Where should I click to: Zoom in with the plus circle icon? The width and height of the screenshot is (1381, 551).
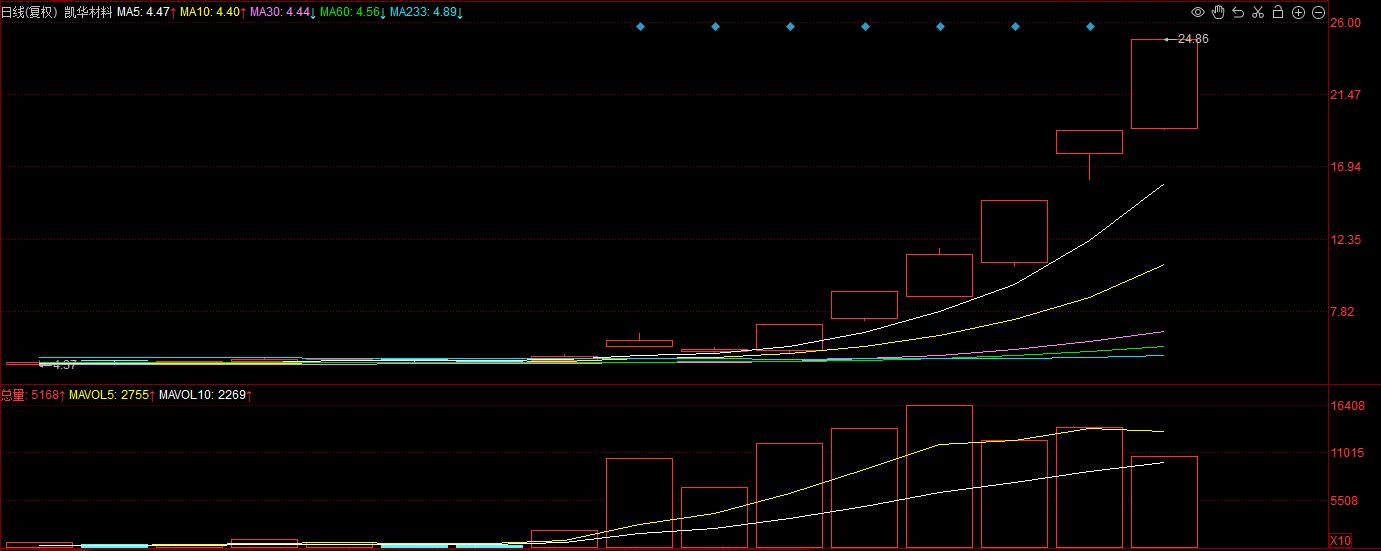(1298, 12)
